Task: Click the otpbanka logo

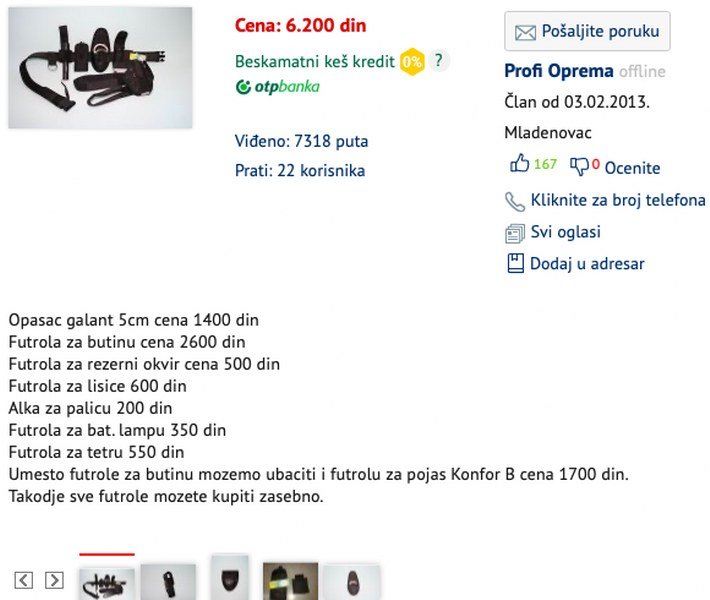Action: coord(278,87)
